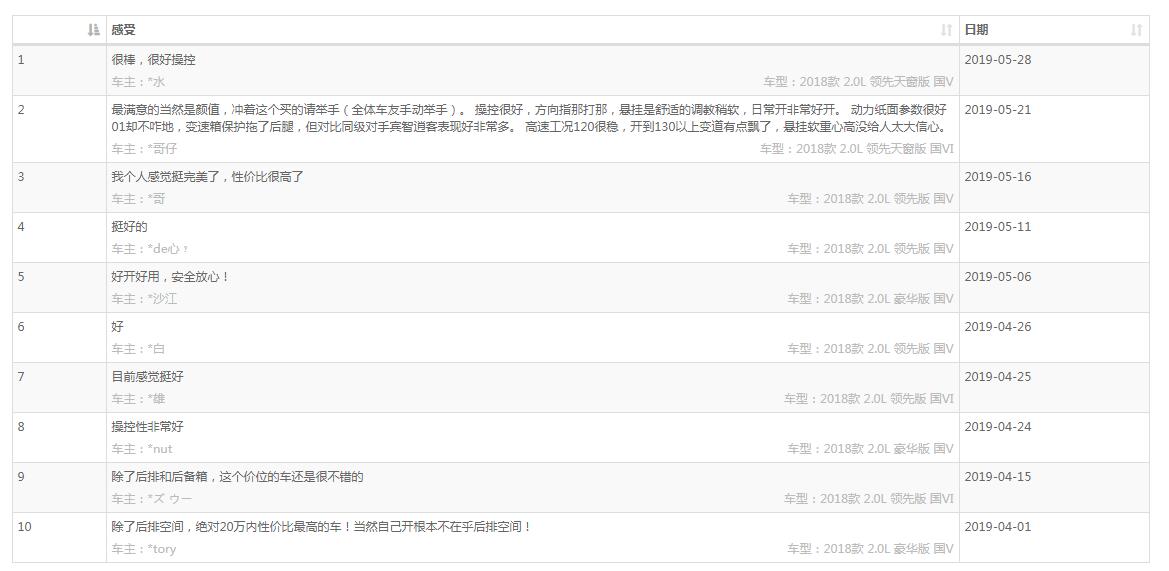
Task: Click owner name 车主：*沙江
Action: (145, 299)
